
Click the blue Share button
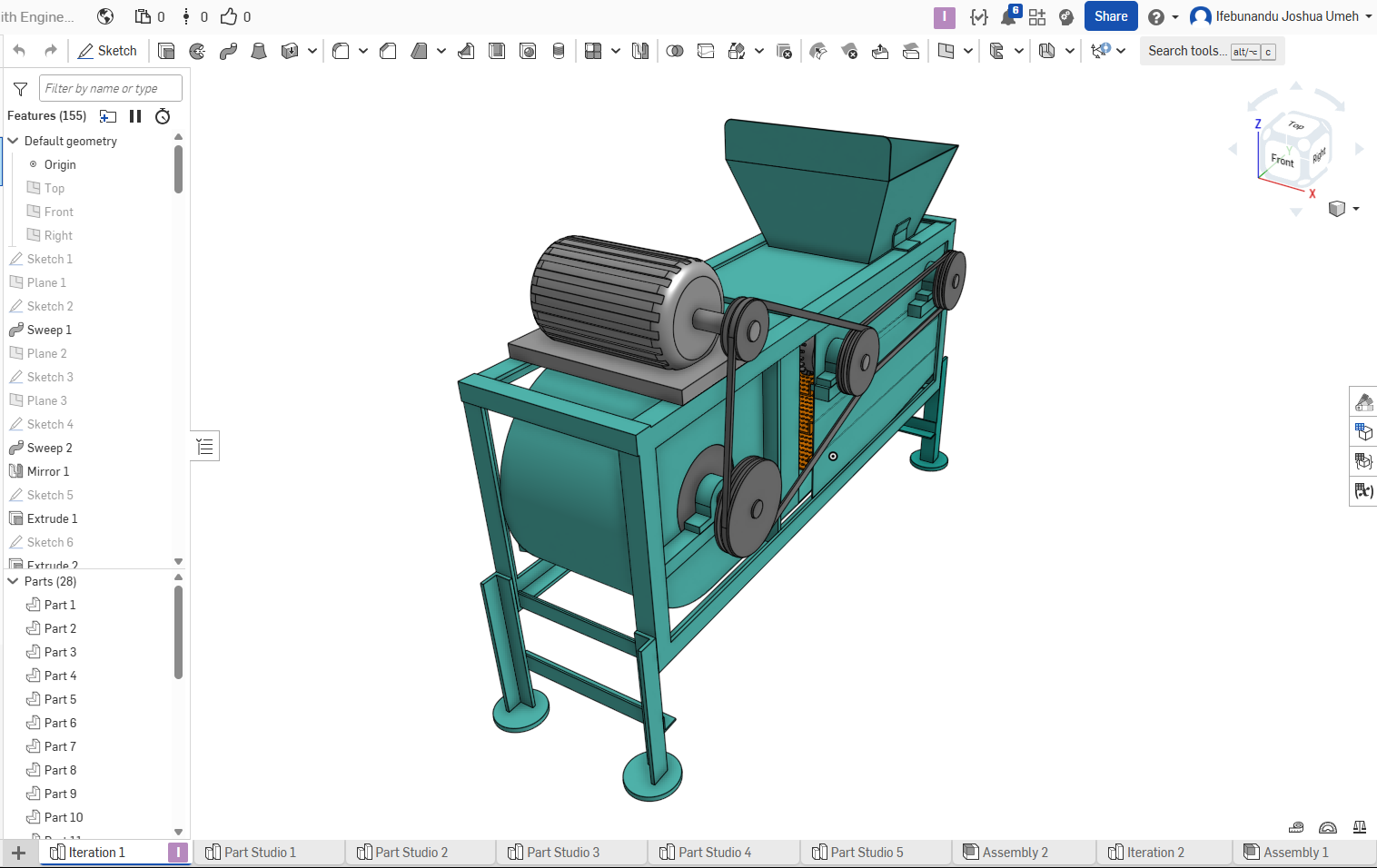point(1110,16)
